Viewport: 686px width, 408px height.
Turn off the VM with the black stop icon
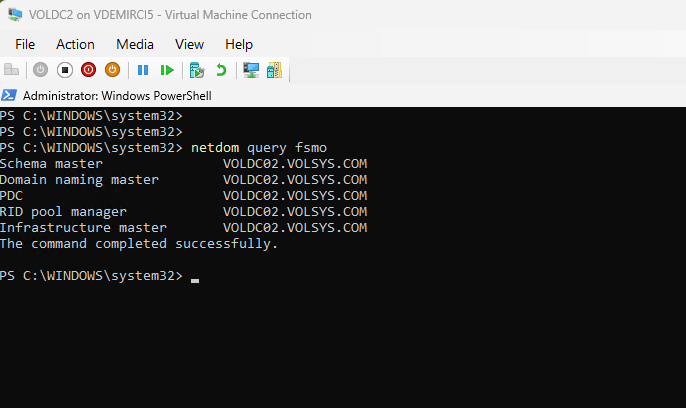(x=64, y=70)
